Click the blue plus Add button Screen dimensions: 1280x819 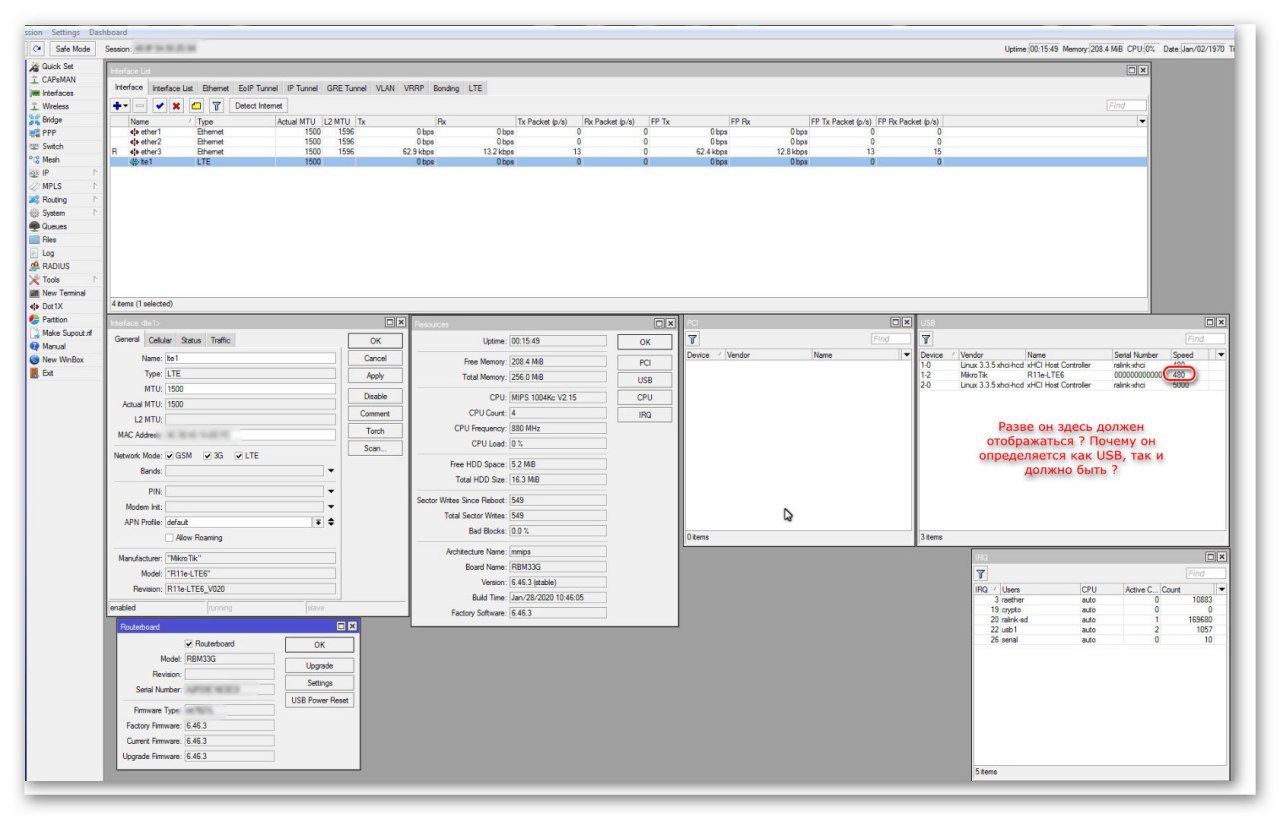[x=120, y=105]
